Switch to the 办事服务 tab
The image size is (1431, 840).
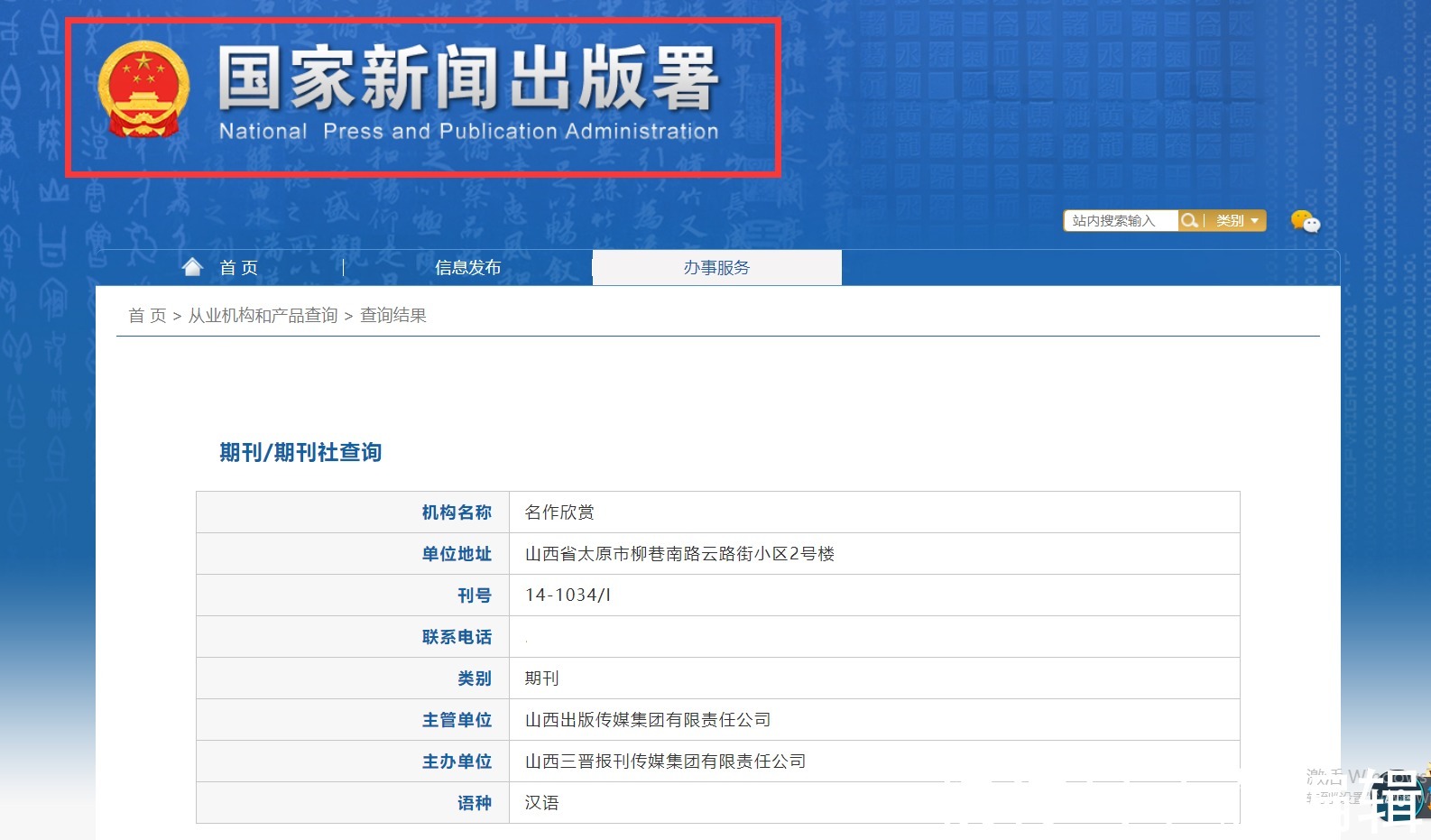[x=716, y=268]
